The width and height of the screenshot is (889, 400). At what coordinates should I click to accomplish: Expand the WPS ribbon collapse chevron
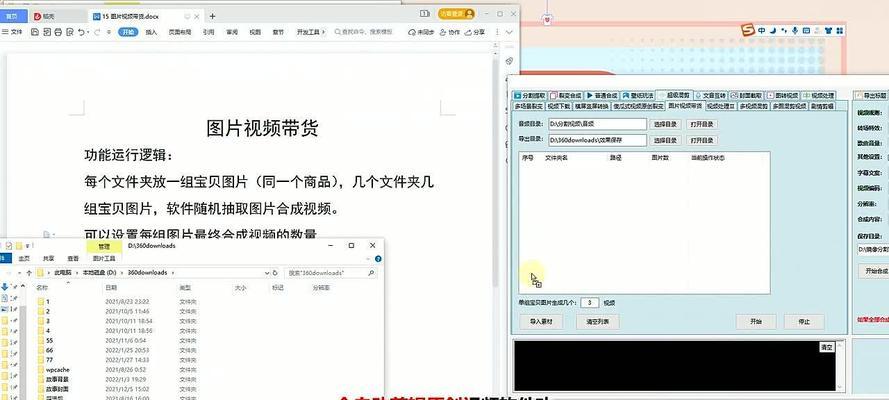pos(510,32)
